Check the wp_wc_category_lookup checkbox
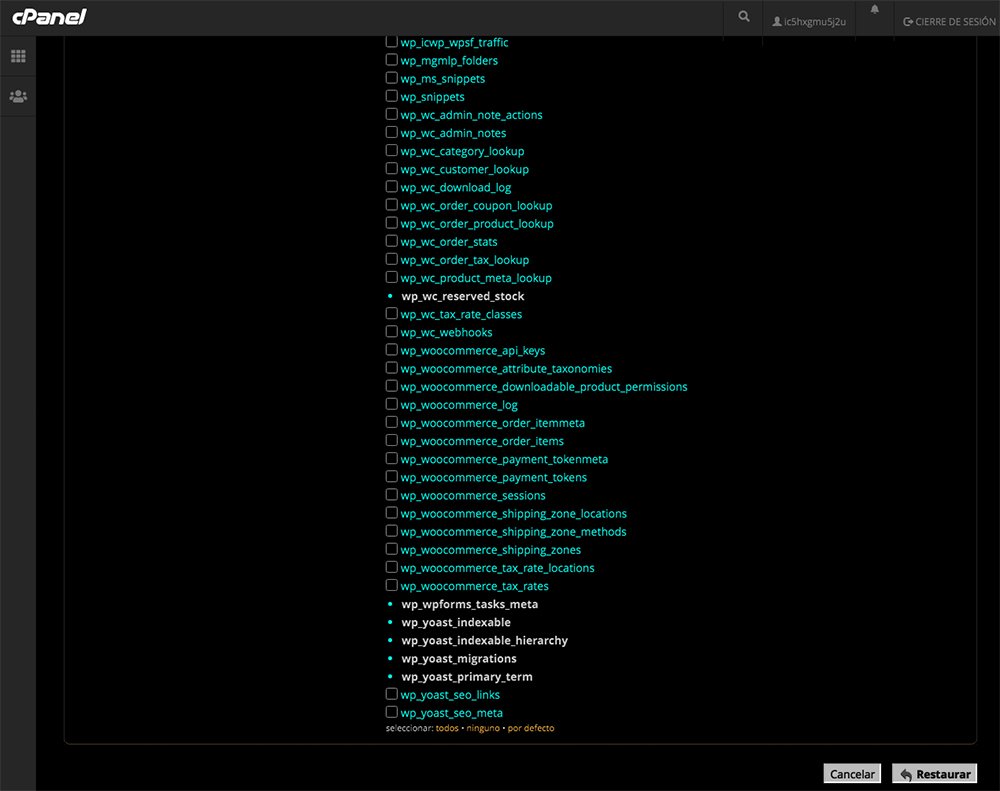 pos(392,150)
